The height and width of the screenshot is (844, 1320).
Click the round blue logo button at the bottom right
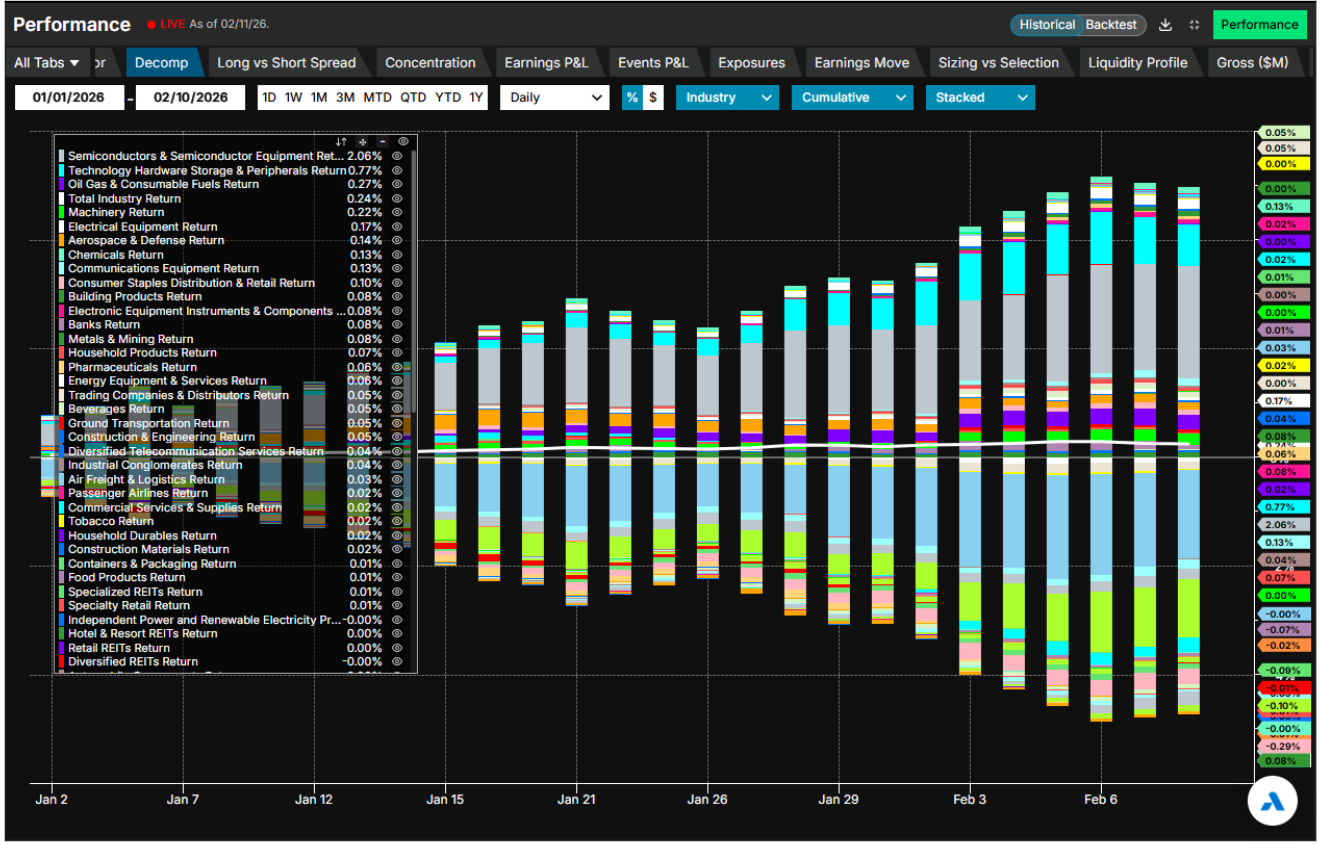[1273, 800]
